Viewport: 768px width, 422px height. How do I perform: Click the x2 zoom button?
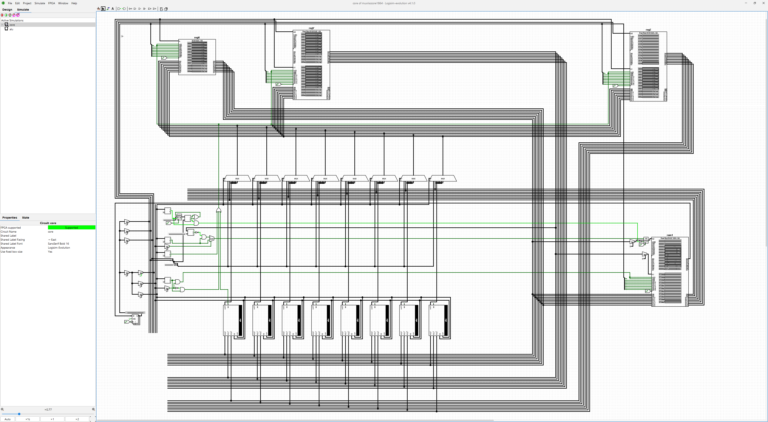(x=77, y=419)
